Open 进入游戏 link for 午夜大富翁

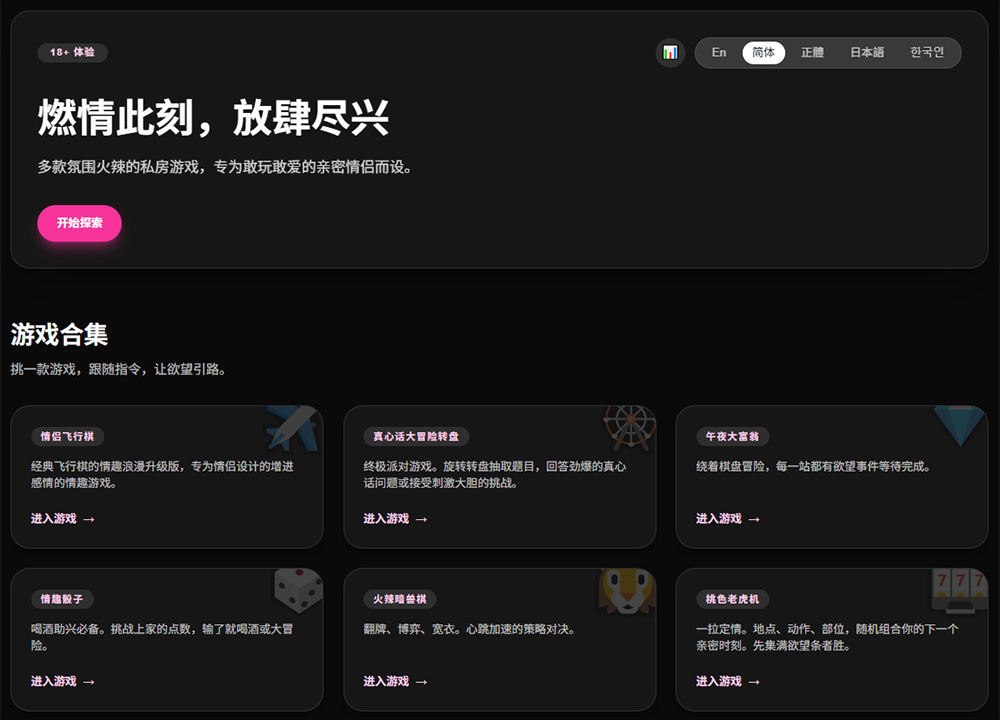point(728,518)
